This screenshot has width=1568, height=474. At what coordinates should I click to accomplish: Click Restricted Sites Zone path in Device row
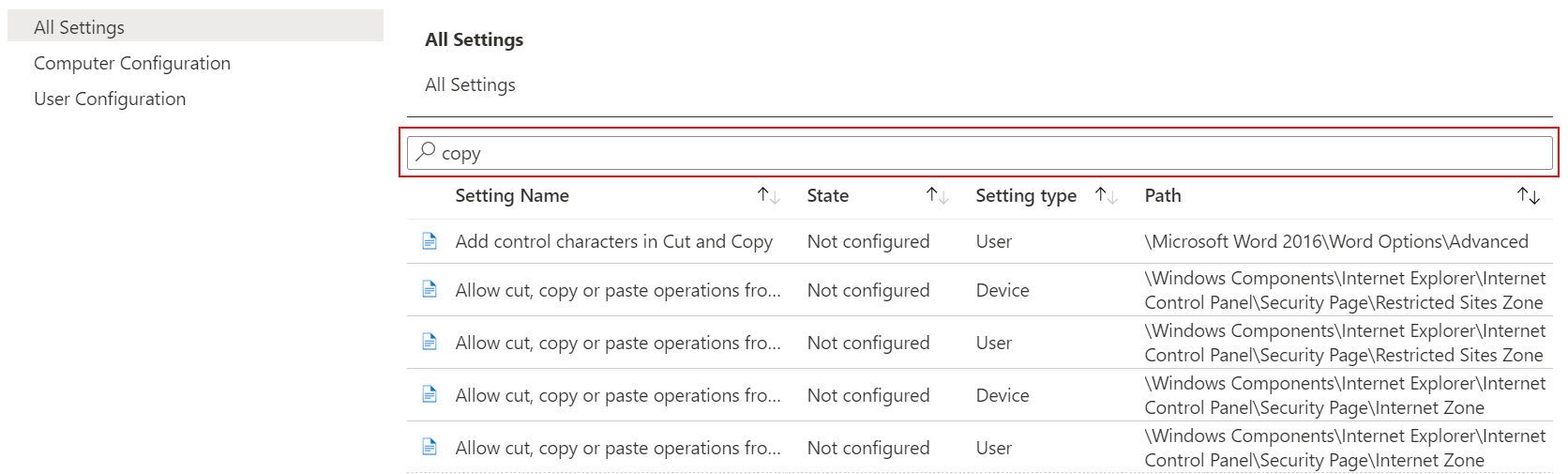coord(1345,290)
